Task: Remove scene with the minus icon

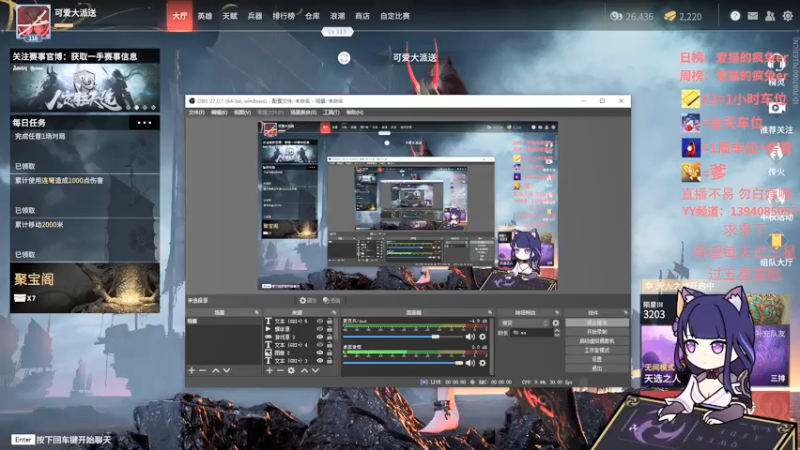Action: click(x=203, y=370)
